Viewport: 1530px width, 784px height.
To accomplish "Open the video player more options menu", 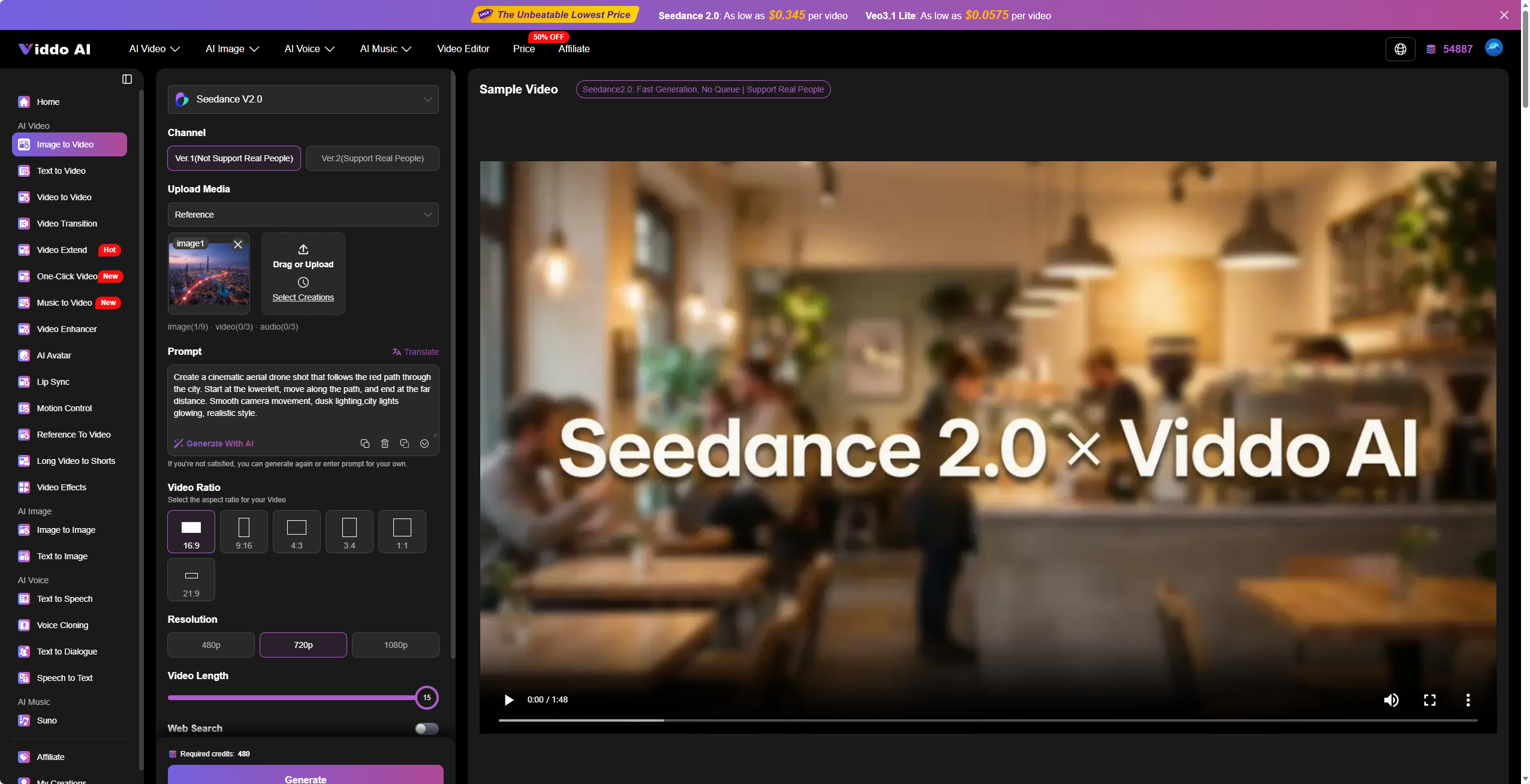I will pyautogui.click(x=1468, y=700).
